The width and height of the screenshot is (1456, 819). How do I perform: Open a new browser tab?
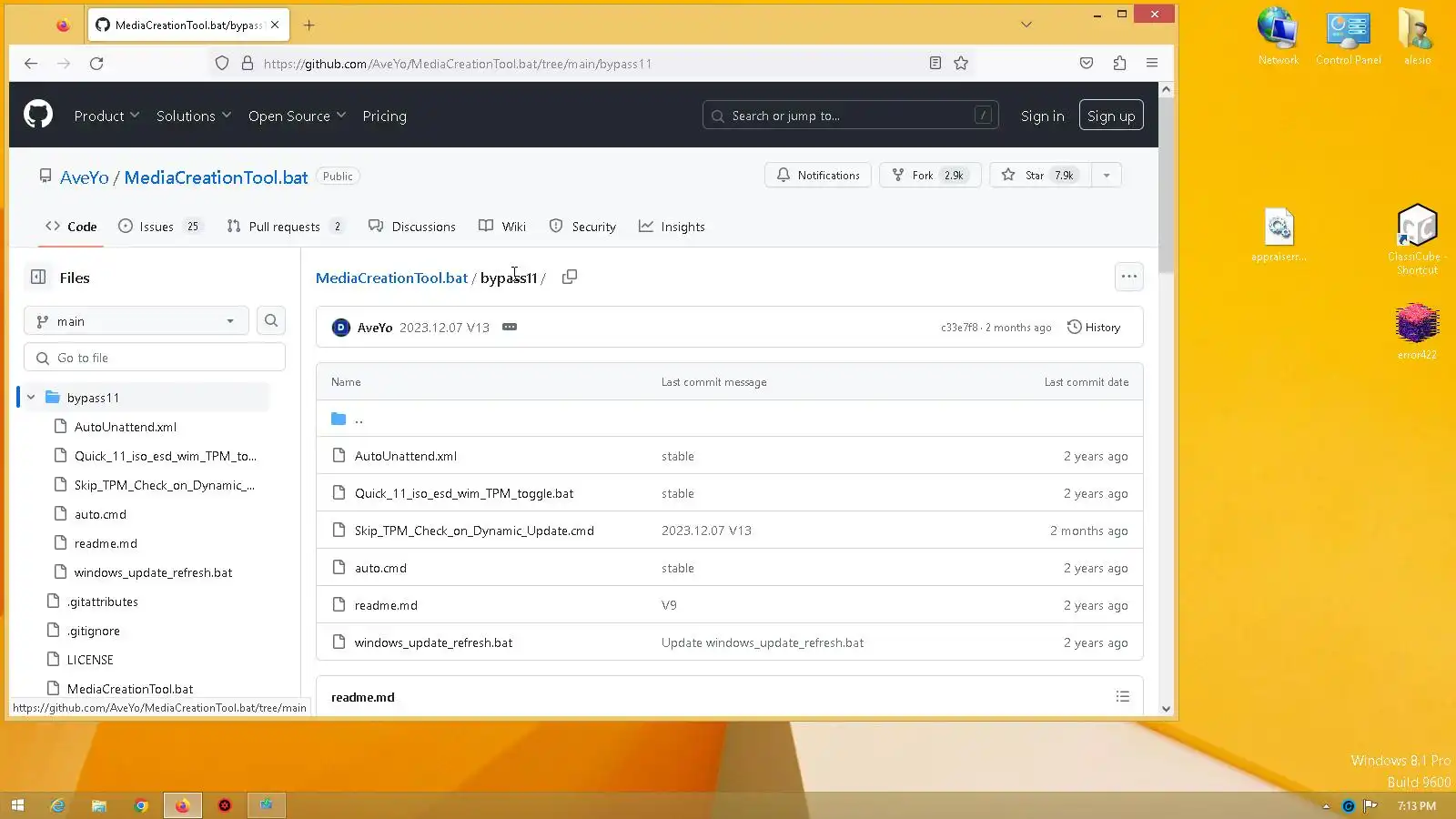(x=309, y=25)
